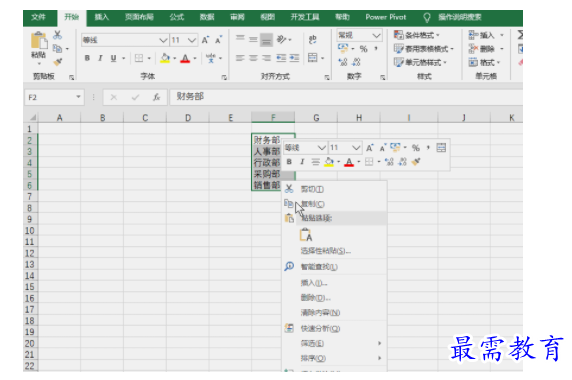Increase font size on mini toolbar
This screenshot has width=572, height=380.
[369, 148]
